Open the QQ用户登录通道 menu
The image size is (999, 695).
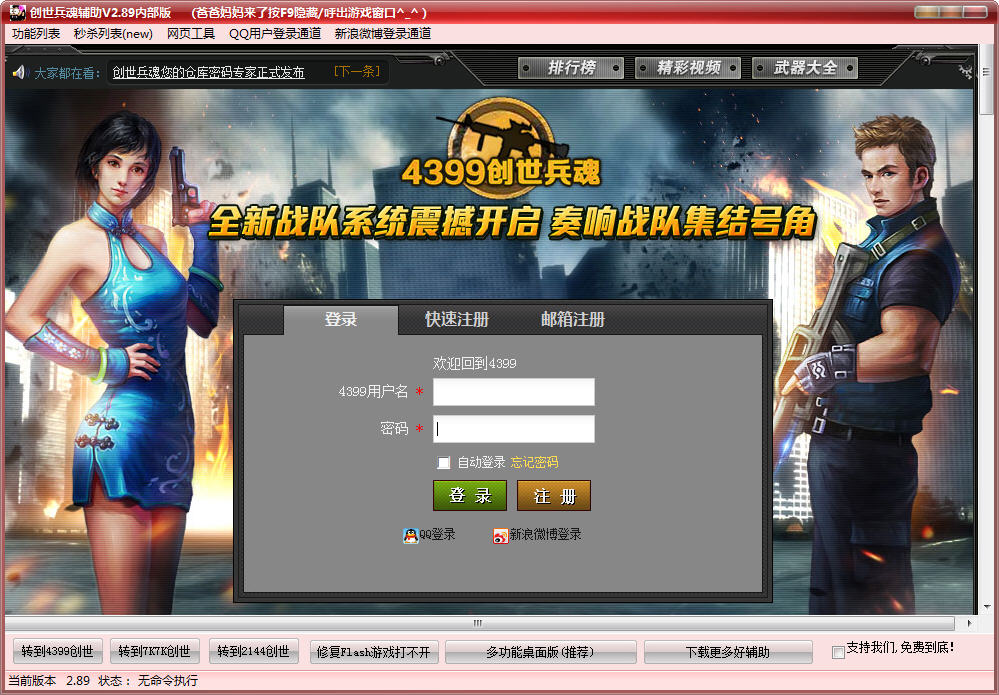pos(275,34)
